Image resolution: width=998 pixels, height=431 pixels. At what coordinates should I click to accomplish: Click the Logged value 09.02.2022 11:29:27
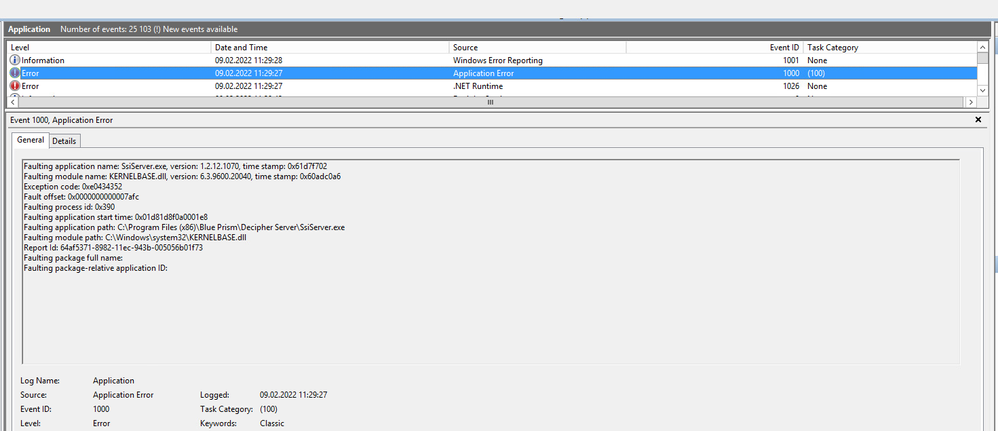click(293, 395)
